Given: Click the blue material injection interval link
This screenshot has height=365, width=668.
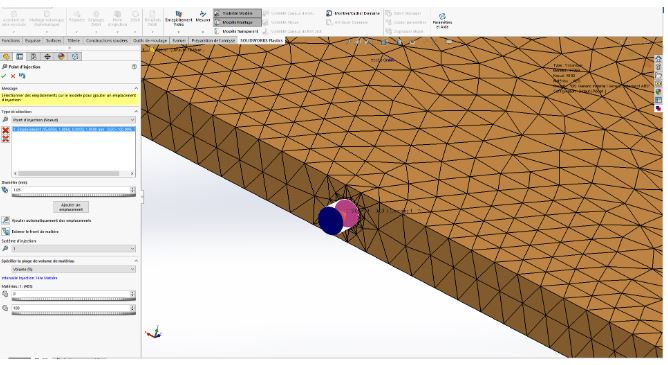Looking at the screenshot, I should (x=29, y=278).
